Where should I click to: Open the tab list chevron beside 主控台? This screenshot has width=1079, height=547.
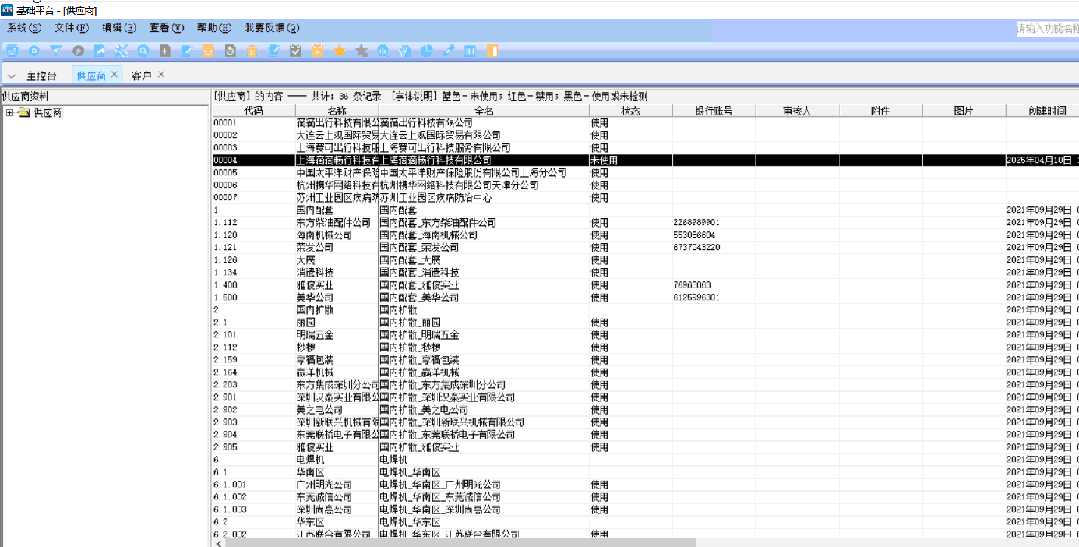tap(11, 76)
